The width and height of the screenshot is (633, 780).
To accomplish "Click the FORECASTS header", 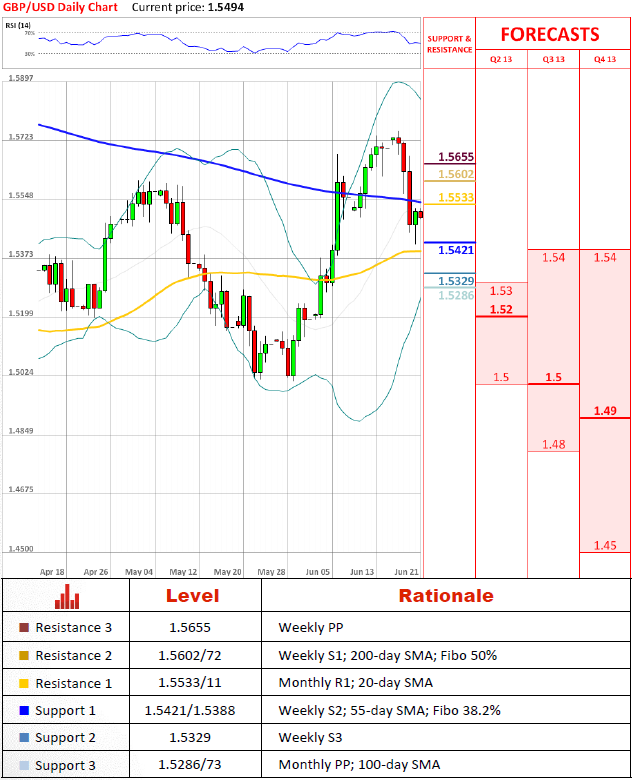I will coord(550,34).
